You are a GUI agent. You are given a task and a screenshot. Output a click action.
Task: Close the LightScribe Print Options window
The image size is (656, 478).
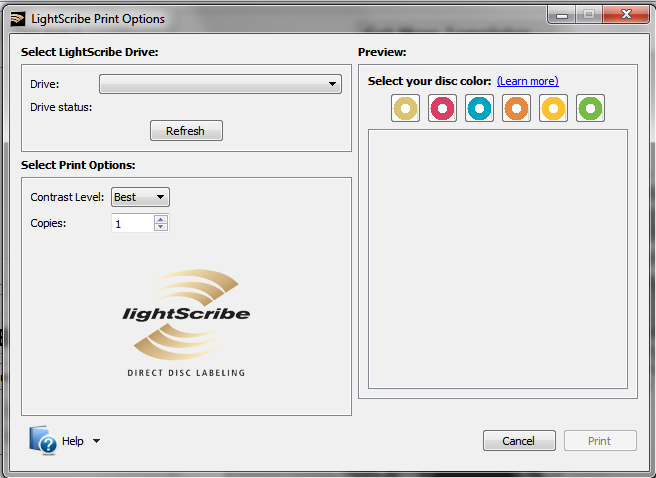(x=626, y=15)
